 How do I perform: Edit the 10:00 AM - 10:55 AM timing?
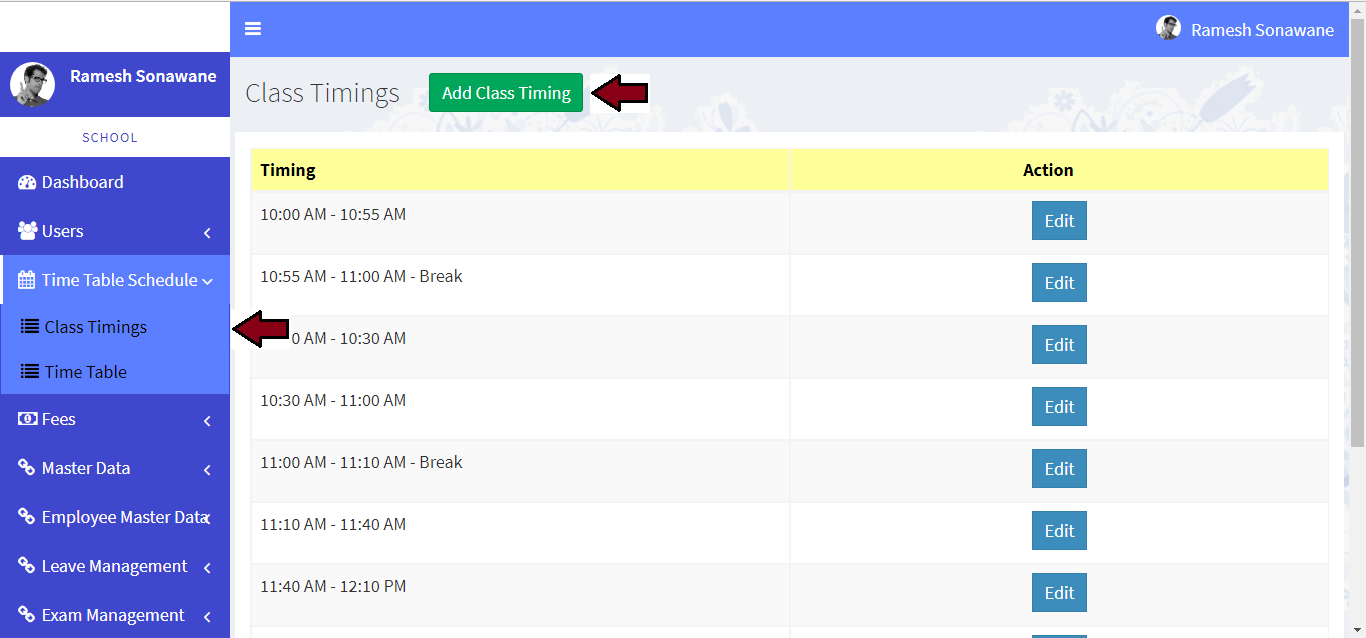tap(1059, 221)
